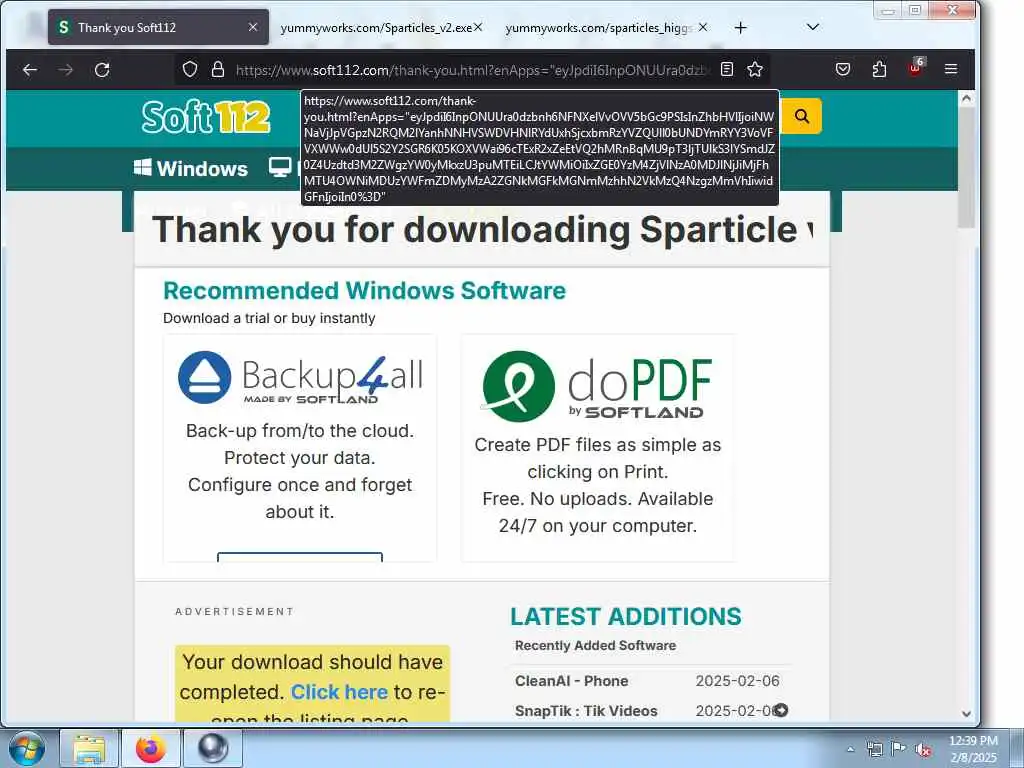This screenshot has width=1024, height=768.
Task: Open the uBlock Origin extension icon
Action: pyautogui.click(x=916, y=68)
